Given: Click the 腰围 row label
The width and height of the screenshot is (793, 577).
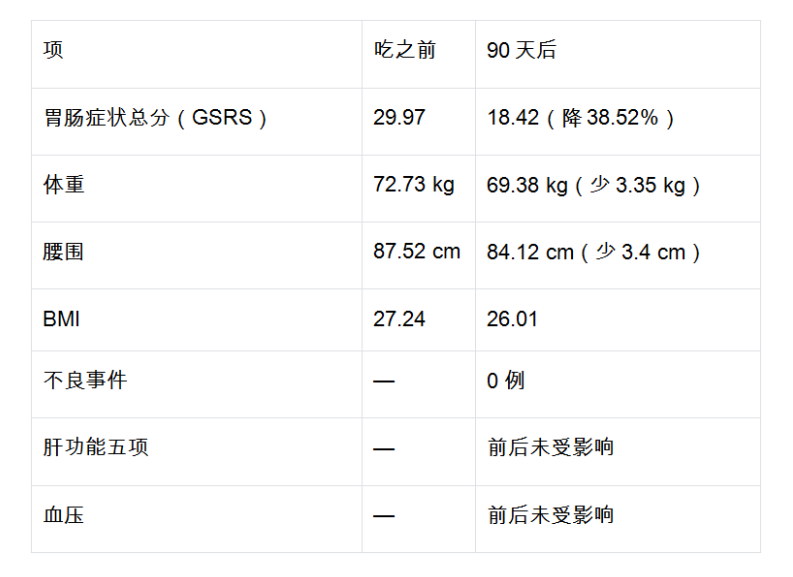Looking at the screenshot, I should point(197,255).
